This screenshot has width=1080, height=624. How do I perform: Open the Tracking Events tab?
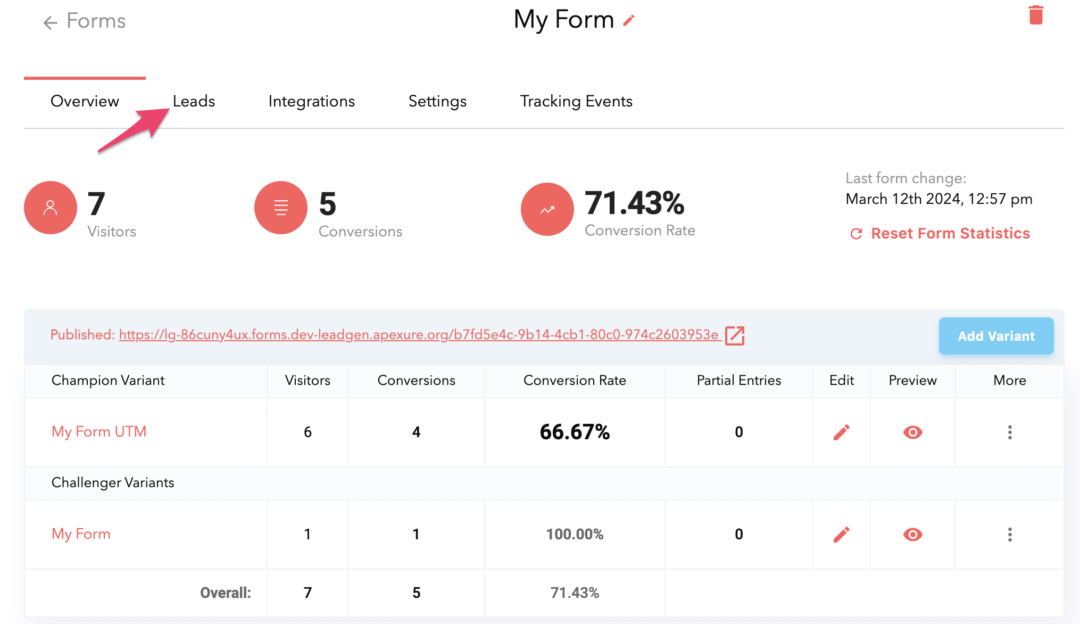[x=576, y=100]
